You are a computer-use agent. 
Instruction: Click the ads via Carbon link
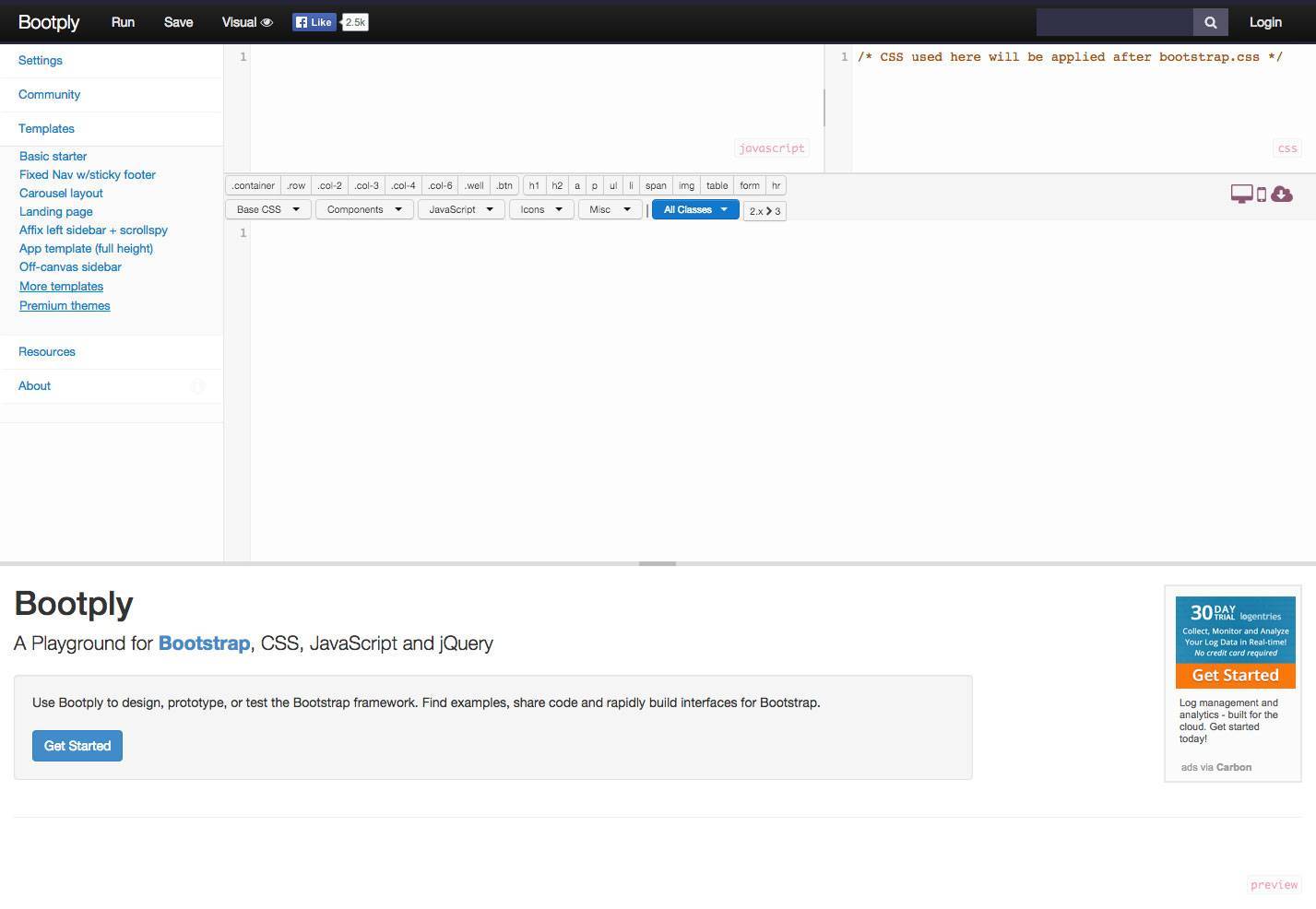point(1216,767)
